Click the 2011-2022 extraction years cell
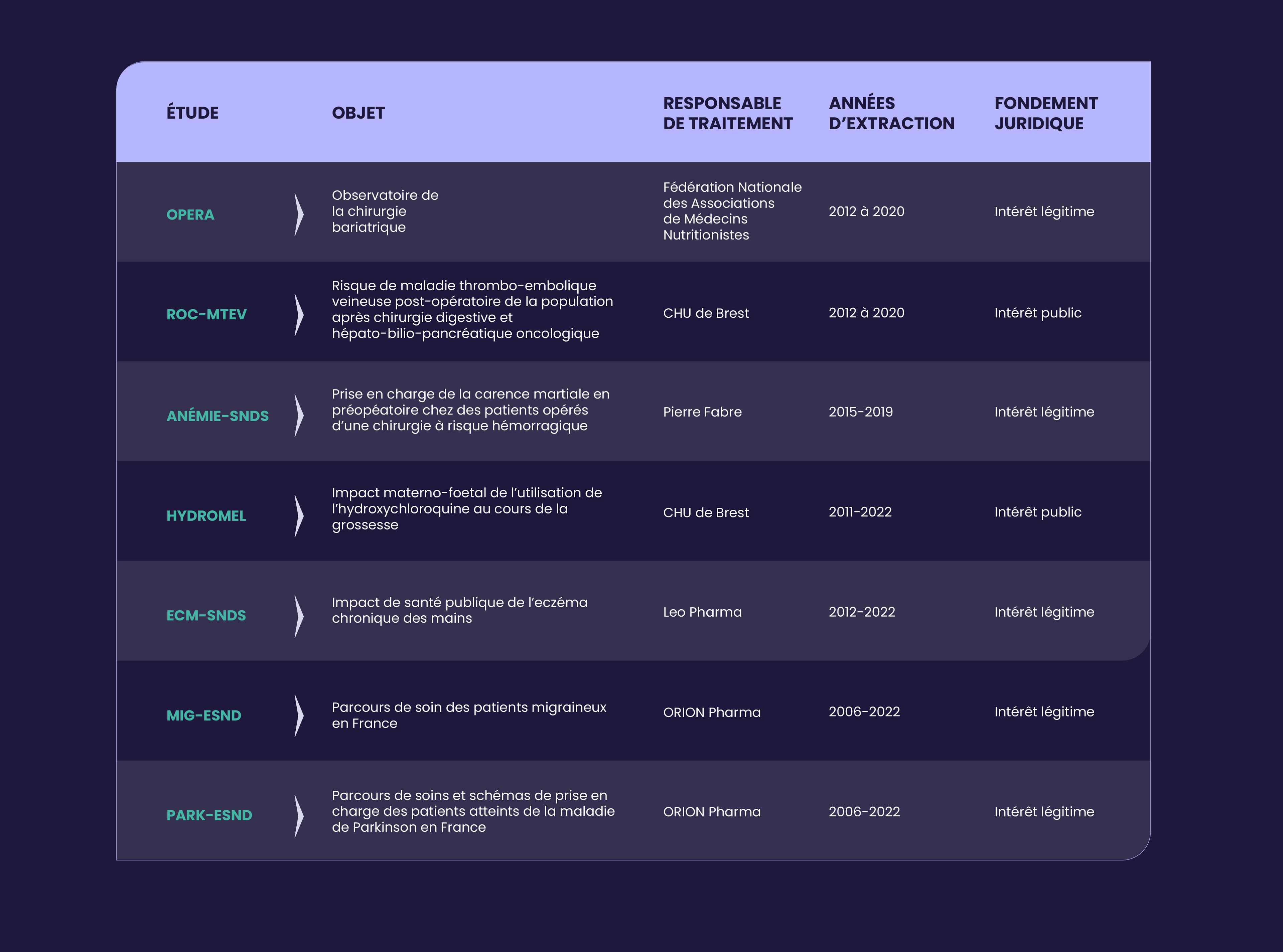1283x952 pixels. click(x=860, y=512)
